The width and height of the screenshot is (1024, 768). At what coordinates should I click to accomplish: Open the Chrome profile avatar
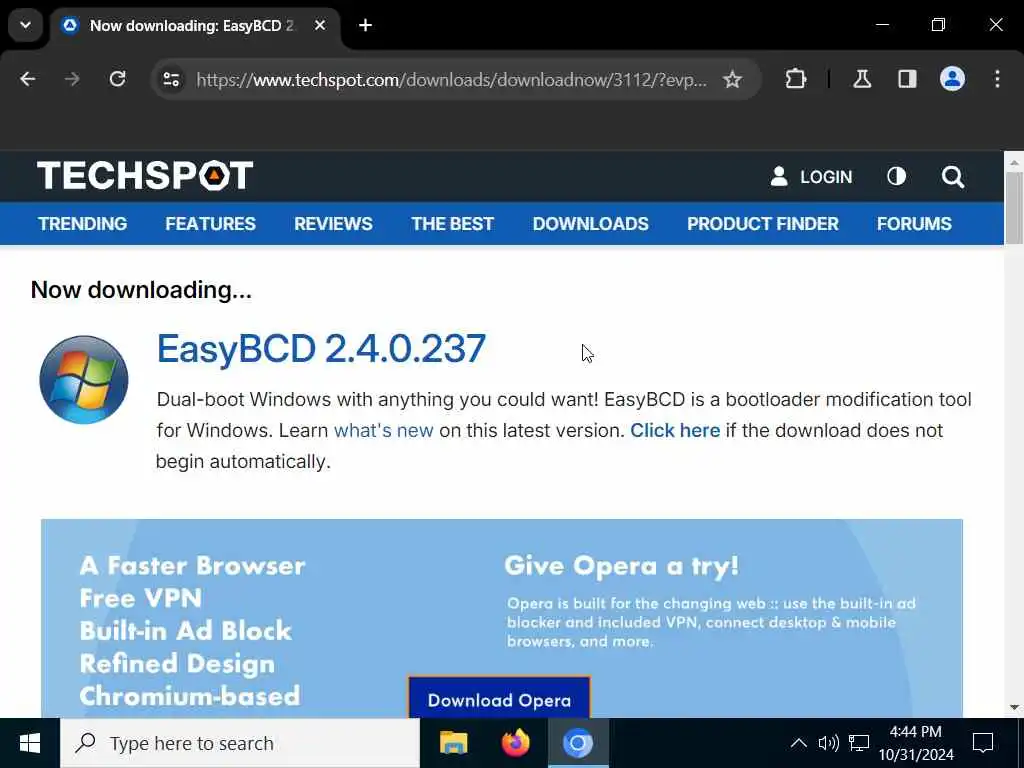pos(952,80)
